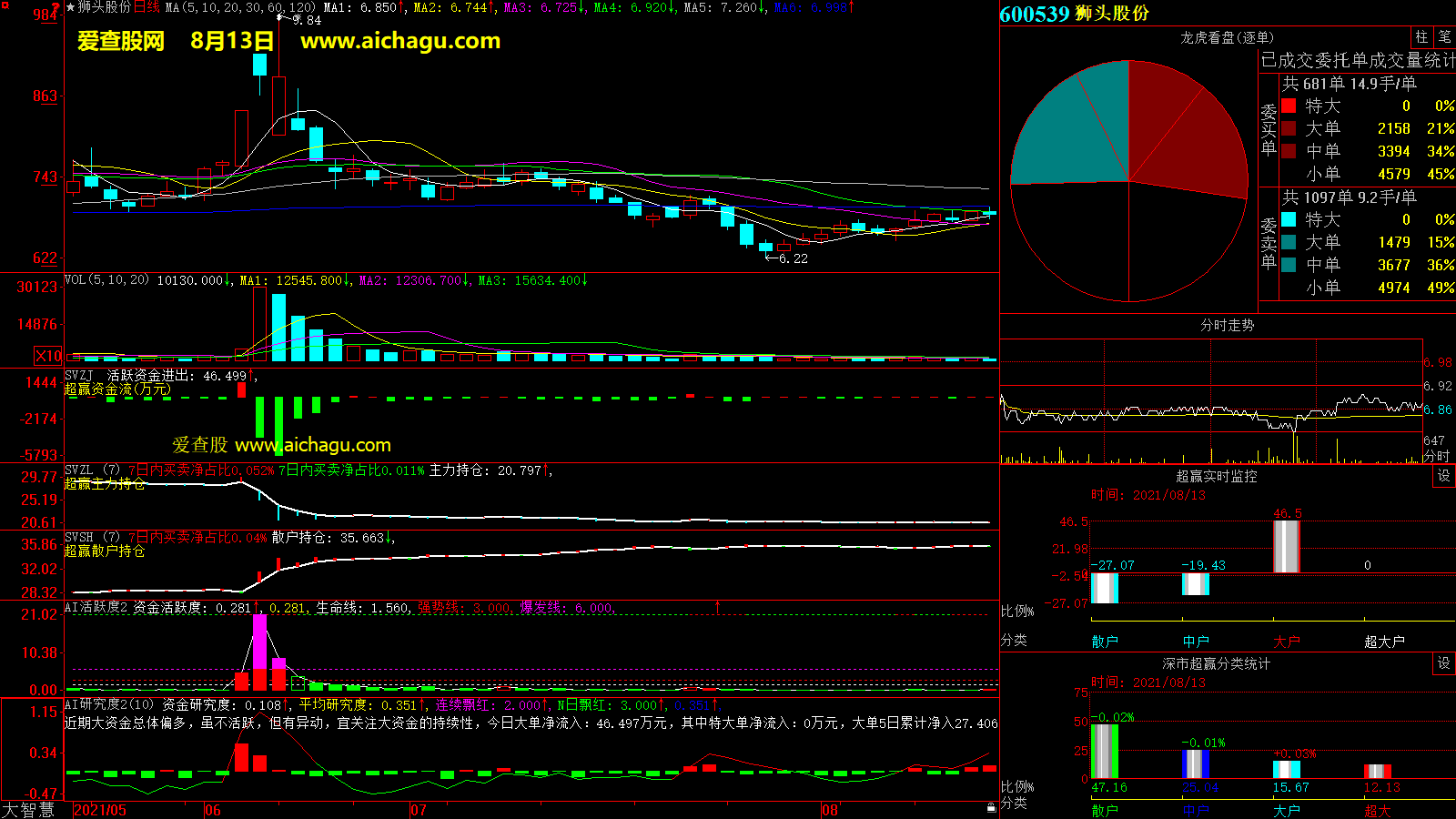Image resolution: width=1456 pixels, height=819 pixels.
Task: Click the X10 volume scale box
Action: click(48, 356)
